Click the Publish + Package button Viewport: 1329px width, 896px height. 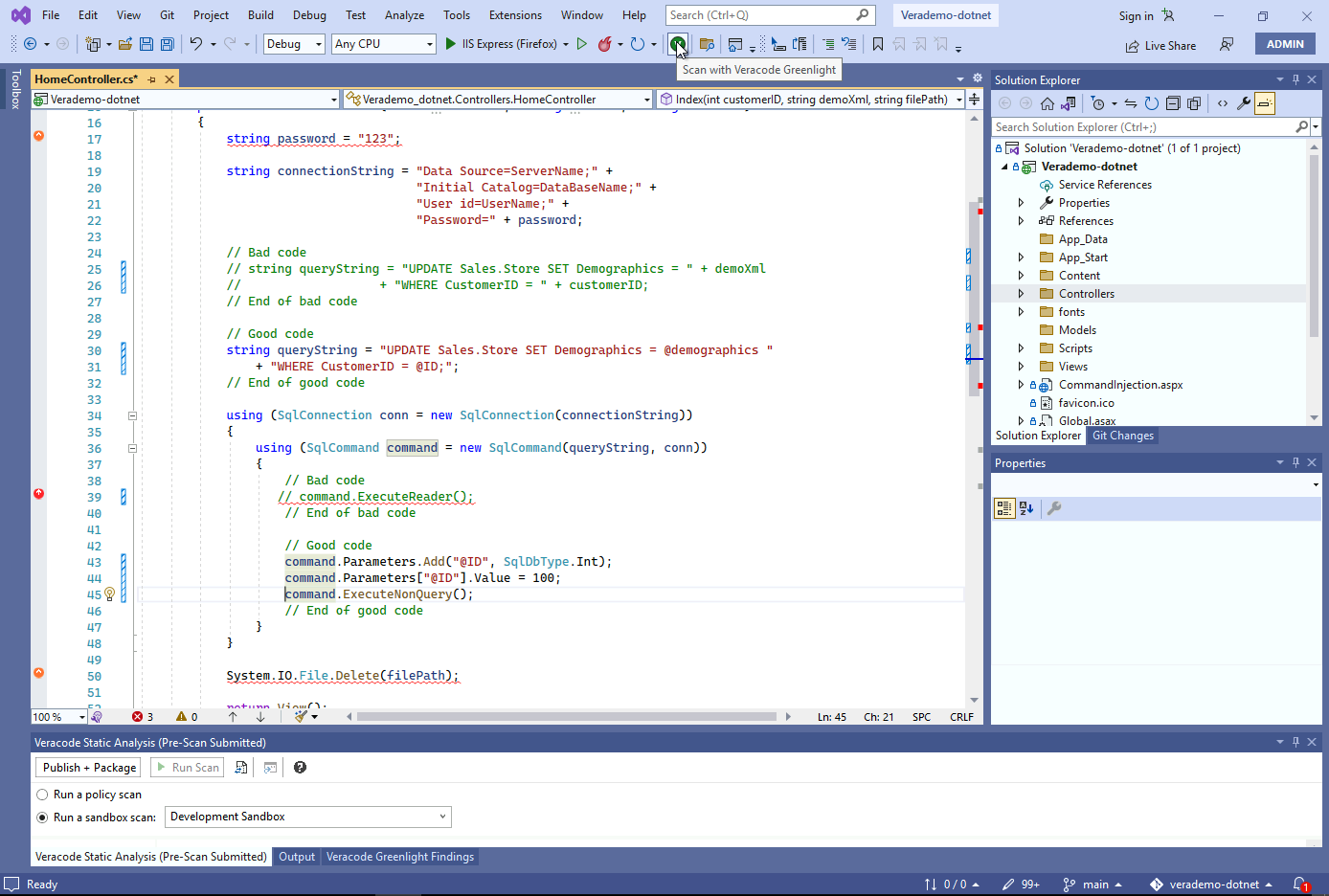[x=89, y=768]
